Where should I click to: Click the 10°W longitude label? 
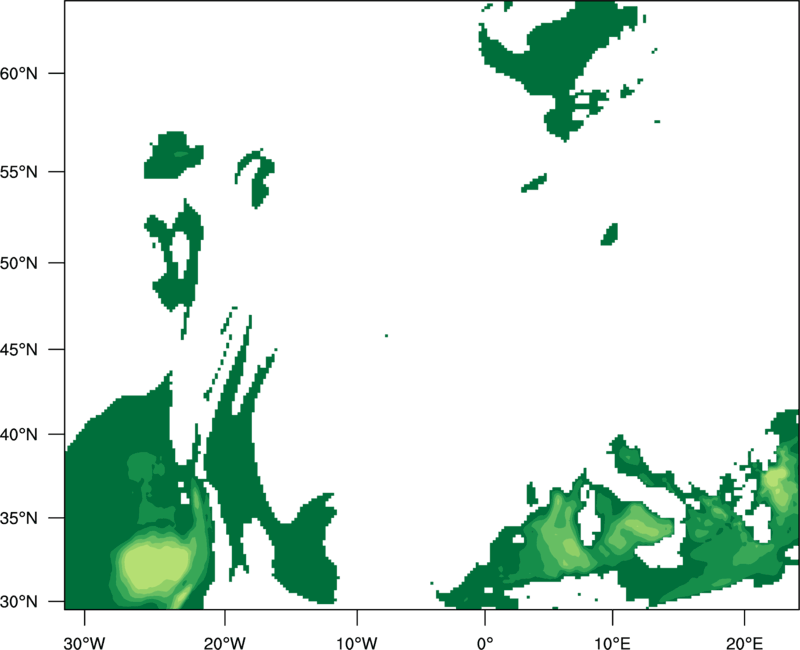[357, 643]
